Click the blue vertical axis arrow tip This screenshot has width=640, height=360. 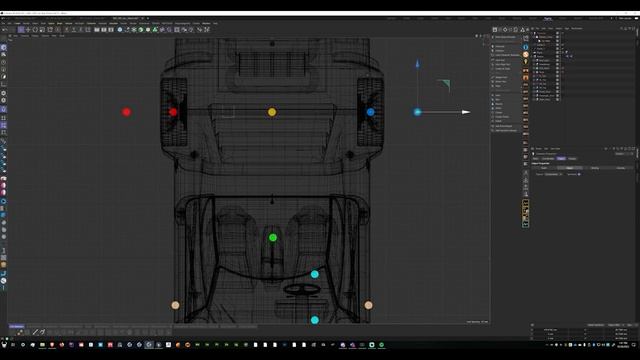pos(417,64)
